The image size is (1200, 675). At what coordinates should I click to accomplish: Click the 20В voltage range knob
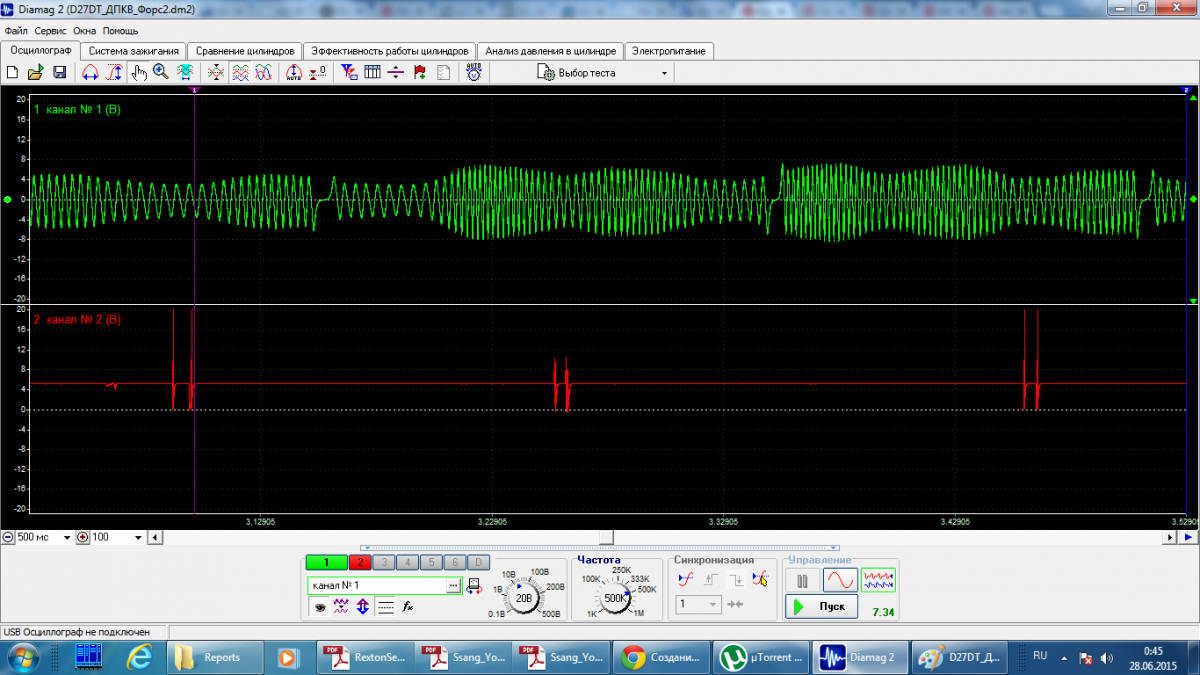point(524,598)
